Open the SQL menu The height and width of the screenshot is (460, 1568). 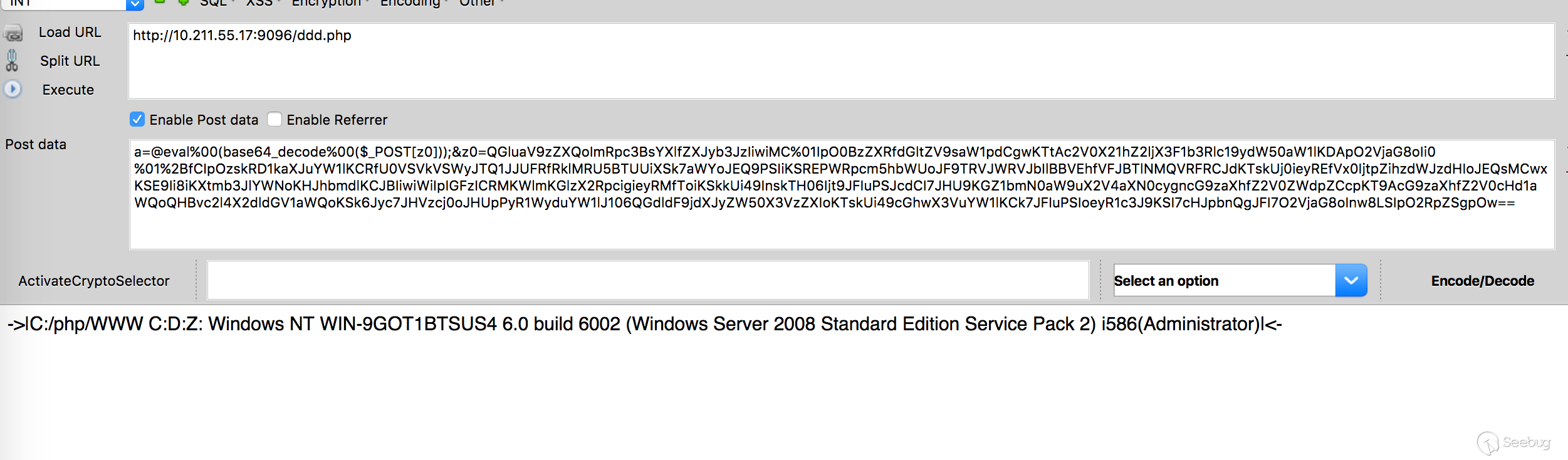pyautogui.click(x=214, y=3)
